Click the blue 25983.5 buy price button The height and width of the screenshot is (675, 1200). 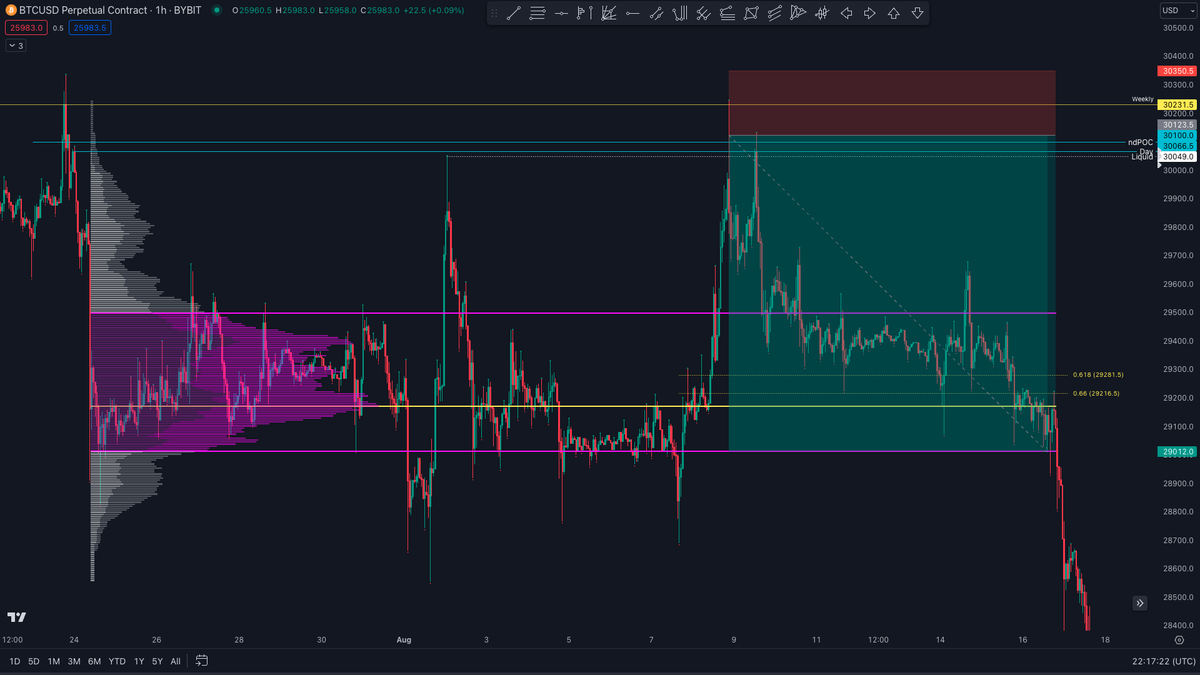(89, 28)
